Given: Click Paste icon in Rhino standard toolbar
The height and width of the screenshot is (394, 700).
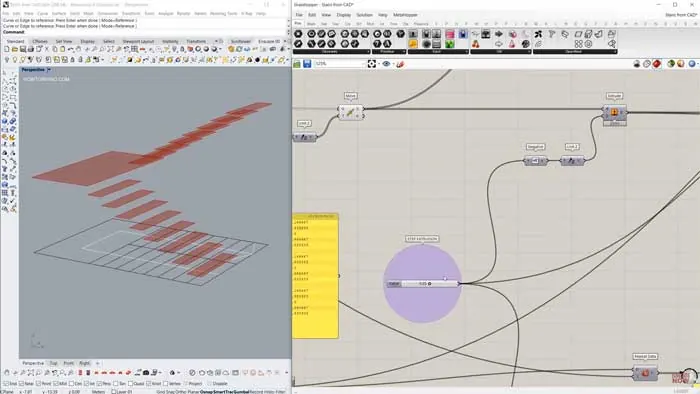Looking at the screenshot, I should point(62,49).
